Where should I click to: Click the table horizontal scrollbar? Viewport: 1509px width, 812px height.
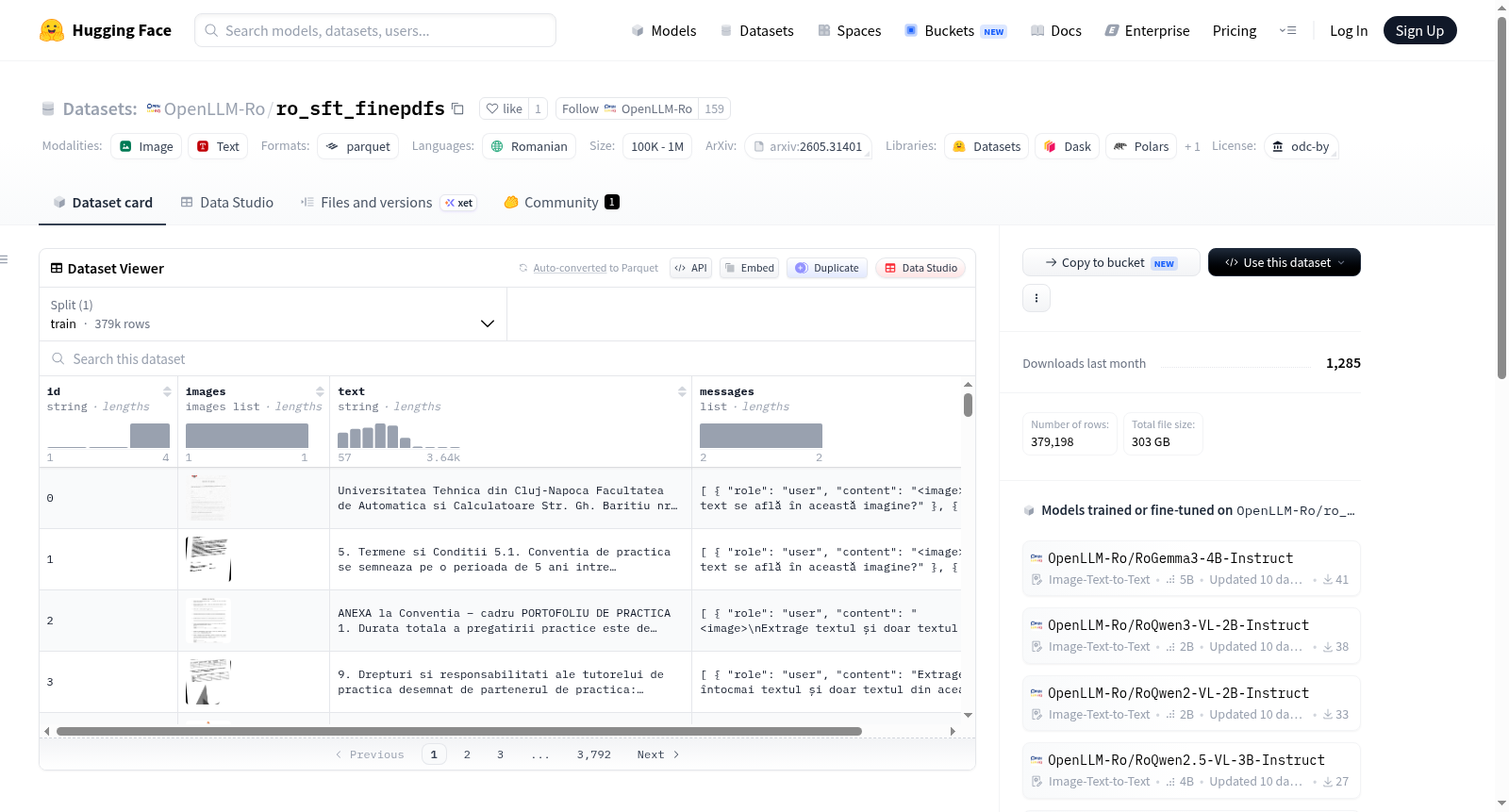(459, 731)
